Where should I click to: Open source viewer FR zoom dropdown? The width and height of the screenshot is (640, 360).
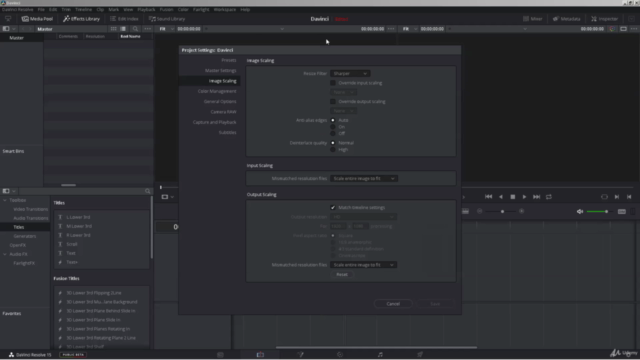click(167, 29)
